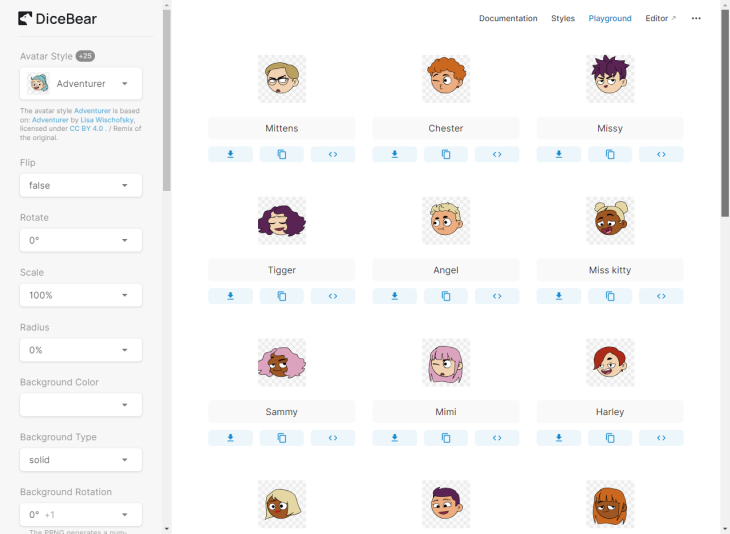
Task: Show code for the Angel avatar
Action: [x=497, y=296]
